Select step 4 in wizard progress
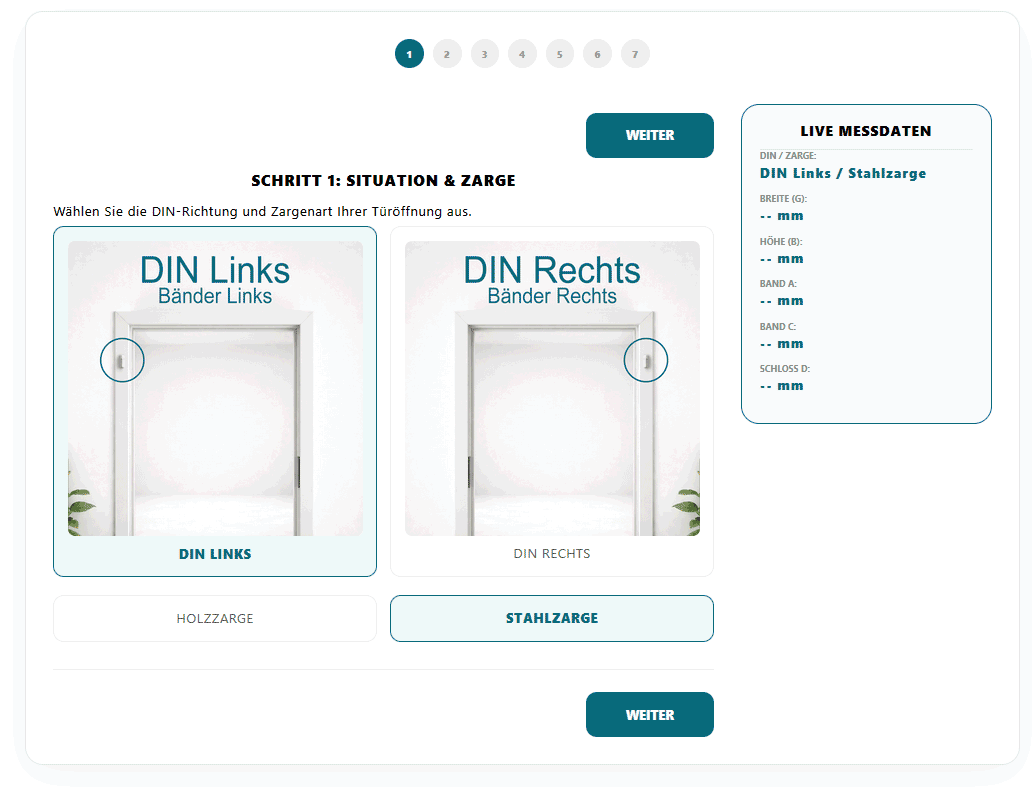 coord(522,54)
